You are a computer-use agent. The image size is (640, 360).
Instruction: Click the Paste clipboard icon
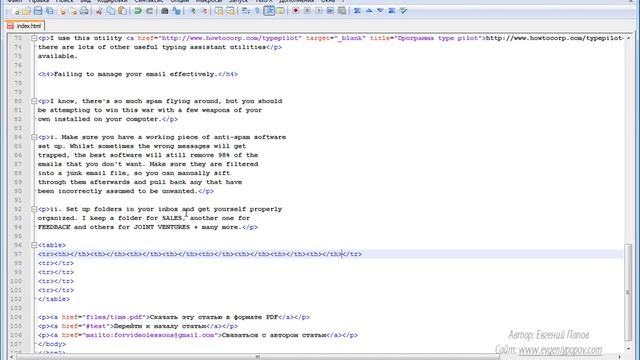122,11
